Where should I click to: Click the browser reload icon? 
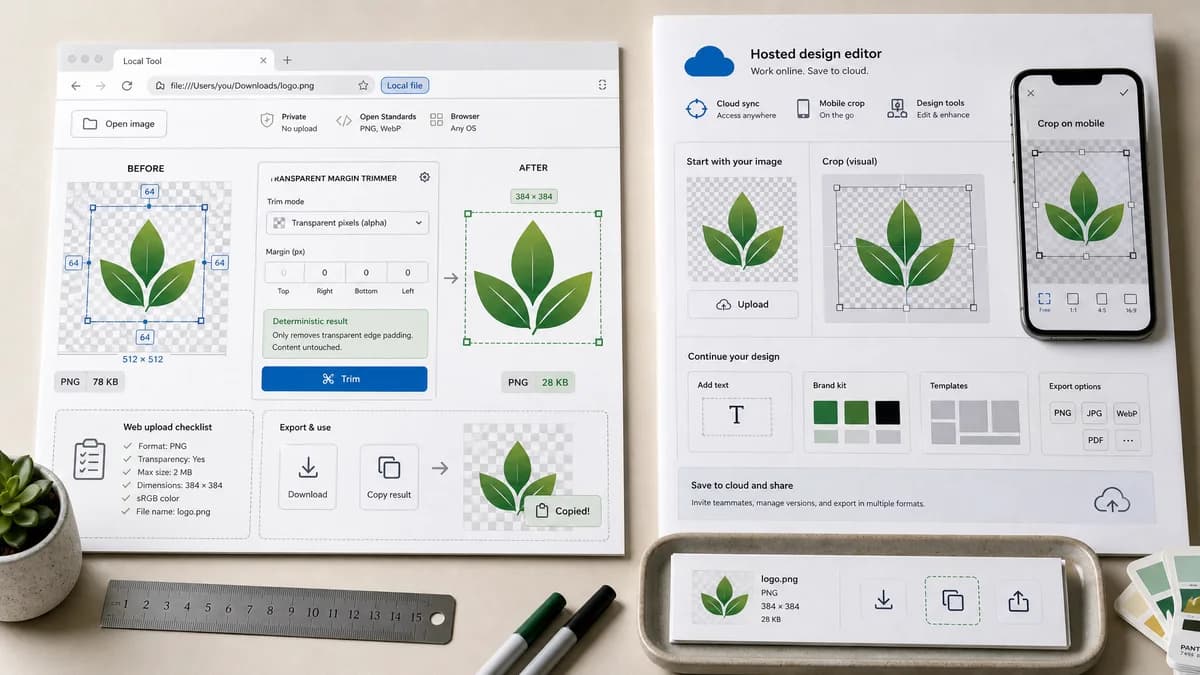click(127, 86)
